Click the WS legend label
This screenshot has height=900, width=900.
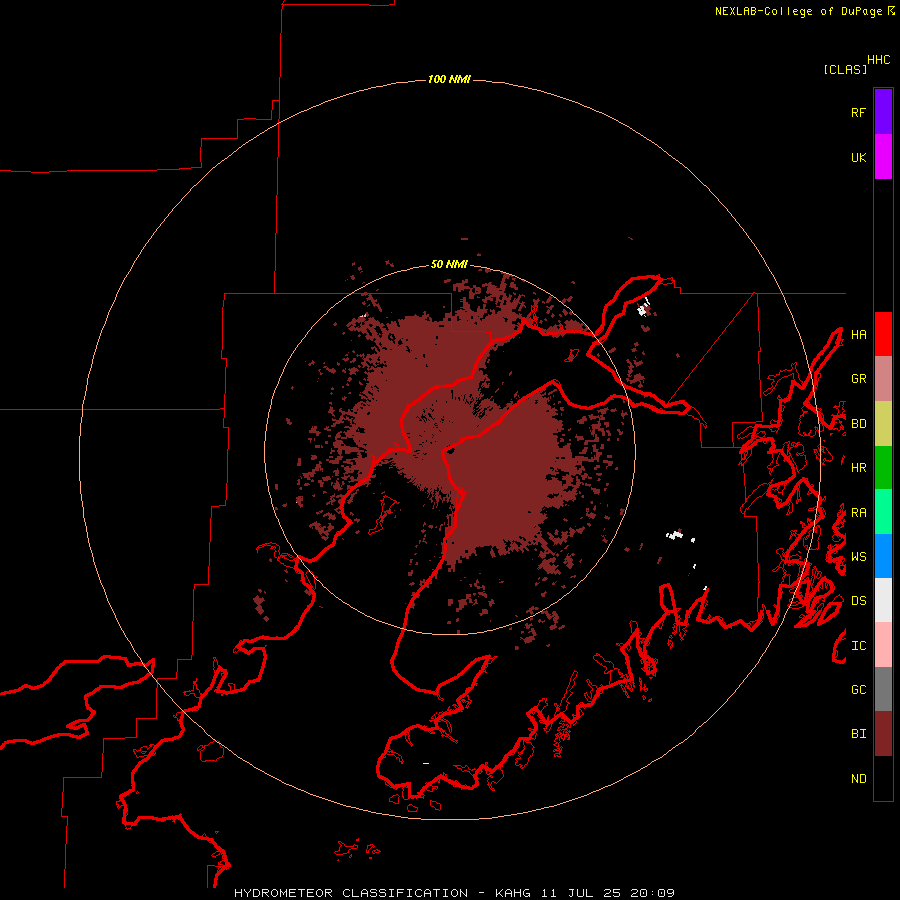pyautogui.click(x=858, y=557)
